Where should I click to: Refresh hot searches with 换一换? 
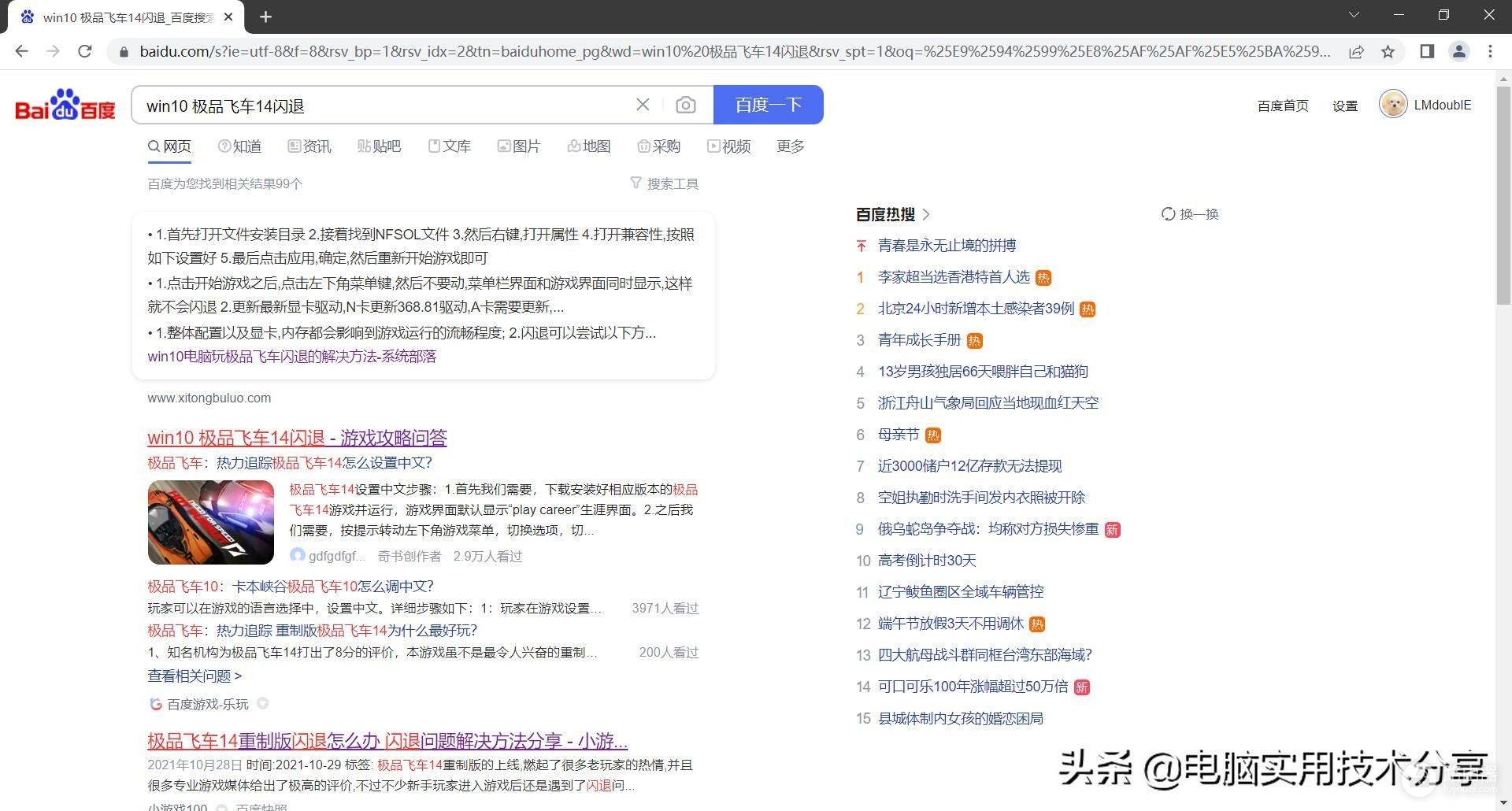click(x=1190, y=214)
